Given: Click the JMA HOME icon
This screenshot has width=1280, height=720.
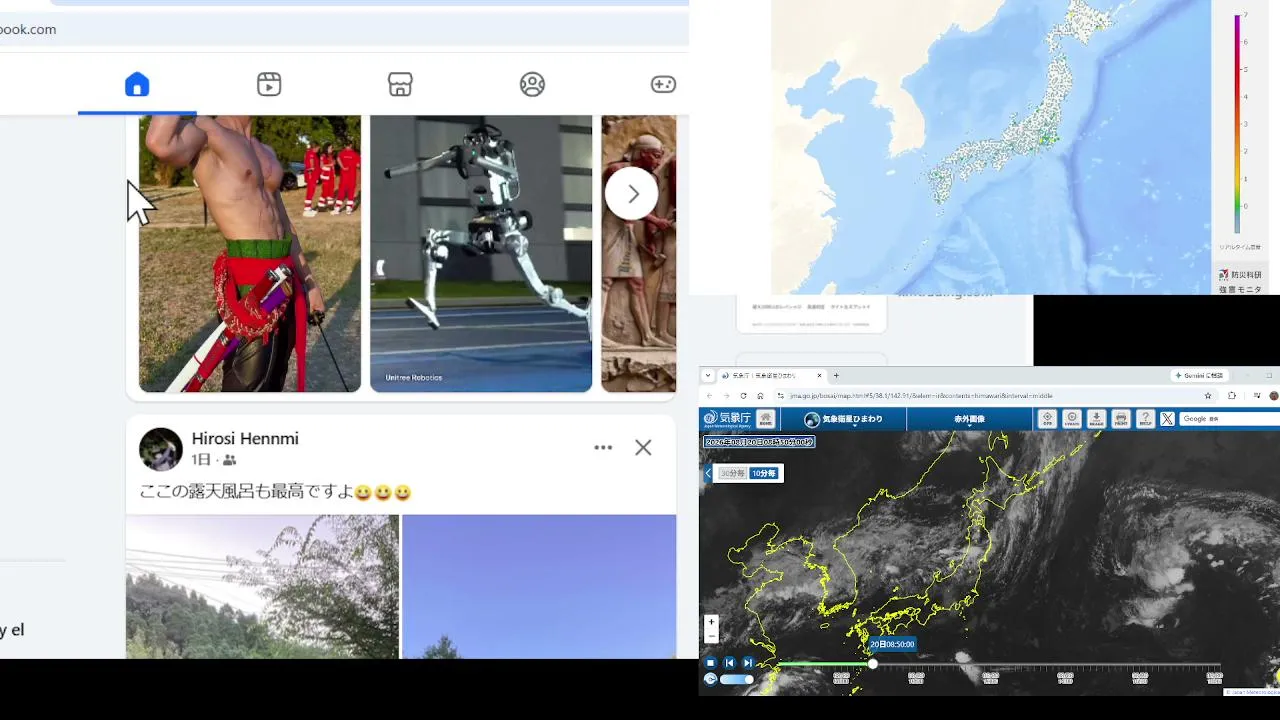Looking at the screenshot, I should point(765,419).
